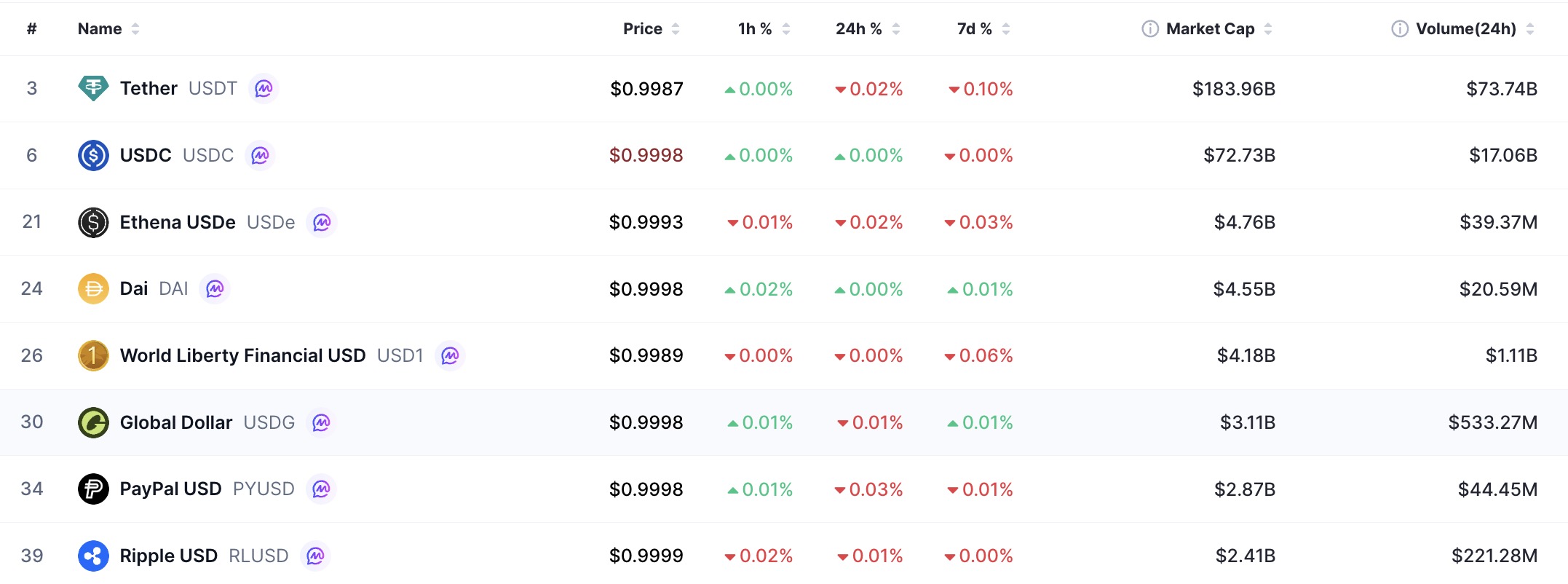Open the Ripple USD name link
Screen dimensions: 1568x584
coord(169,556)
